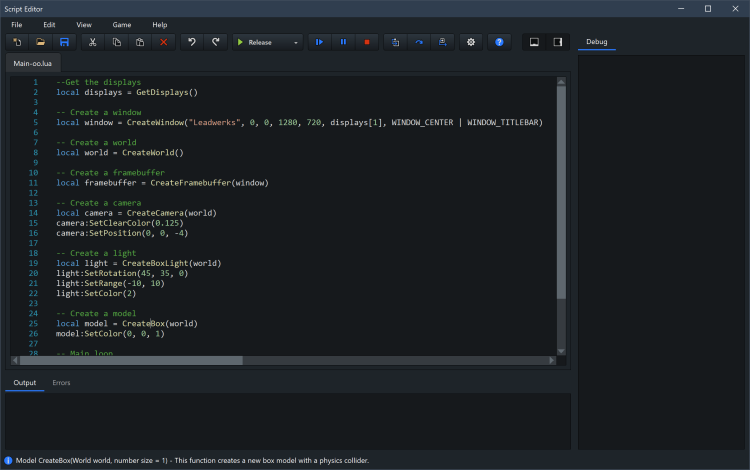750x470 pixels.
Task: Click the New file toolbar icon
Action: click(x=17, y=42)
